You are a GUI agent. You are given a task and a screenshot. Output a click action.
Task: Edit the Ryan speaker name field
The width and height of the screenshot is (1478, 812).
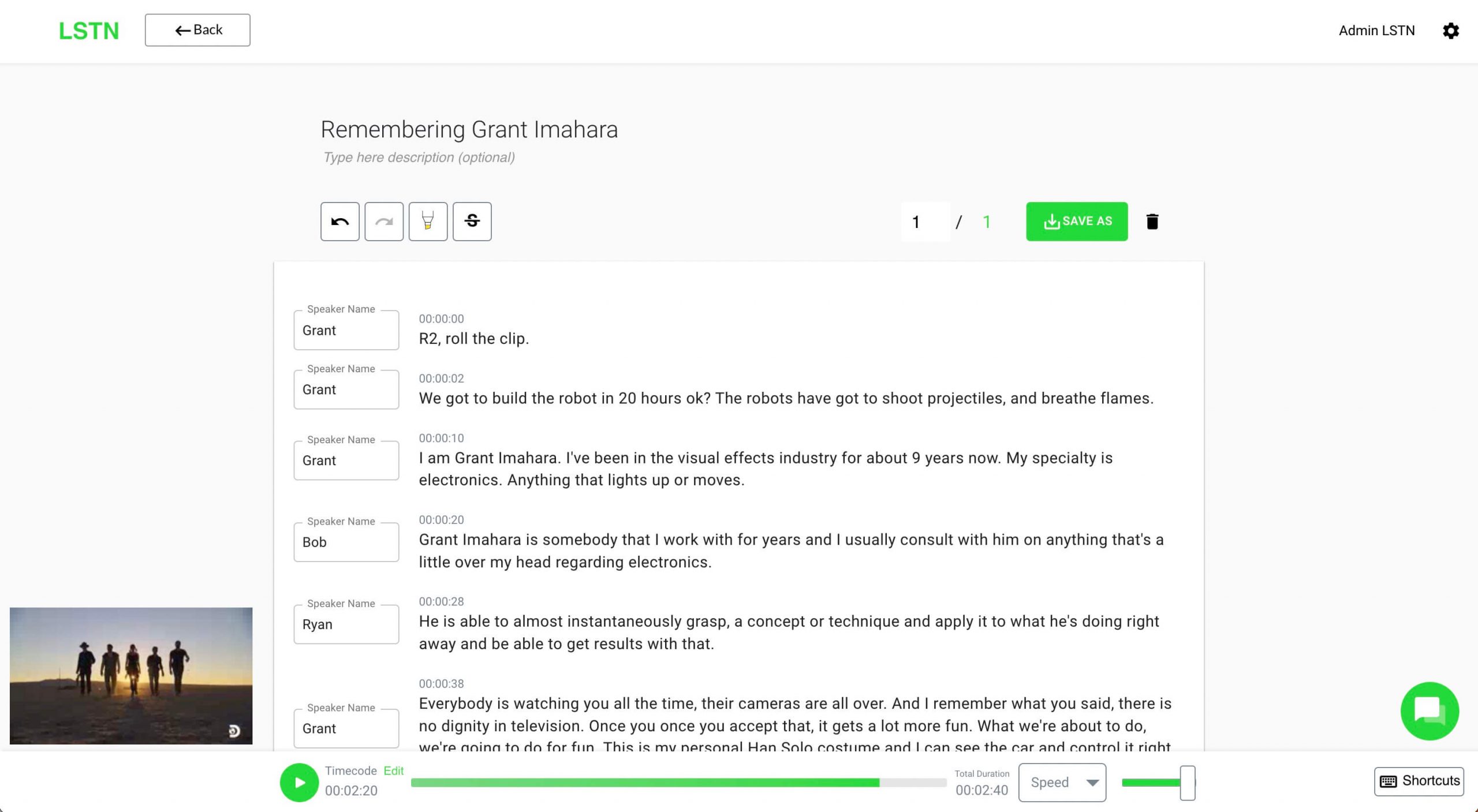tap(346, 624)
